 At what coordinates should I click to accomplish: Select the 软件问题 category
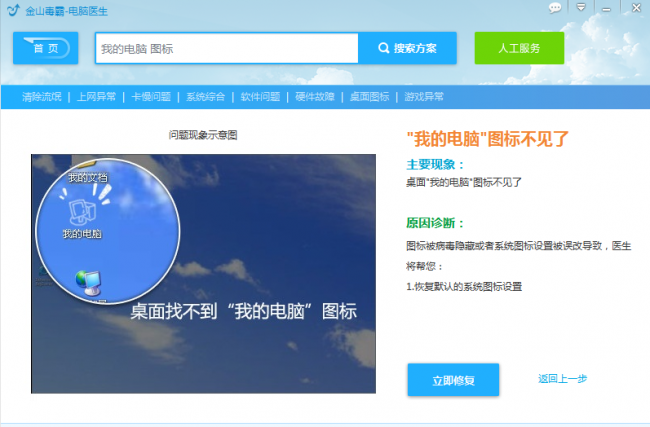coord(260,97)
